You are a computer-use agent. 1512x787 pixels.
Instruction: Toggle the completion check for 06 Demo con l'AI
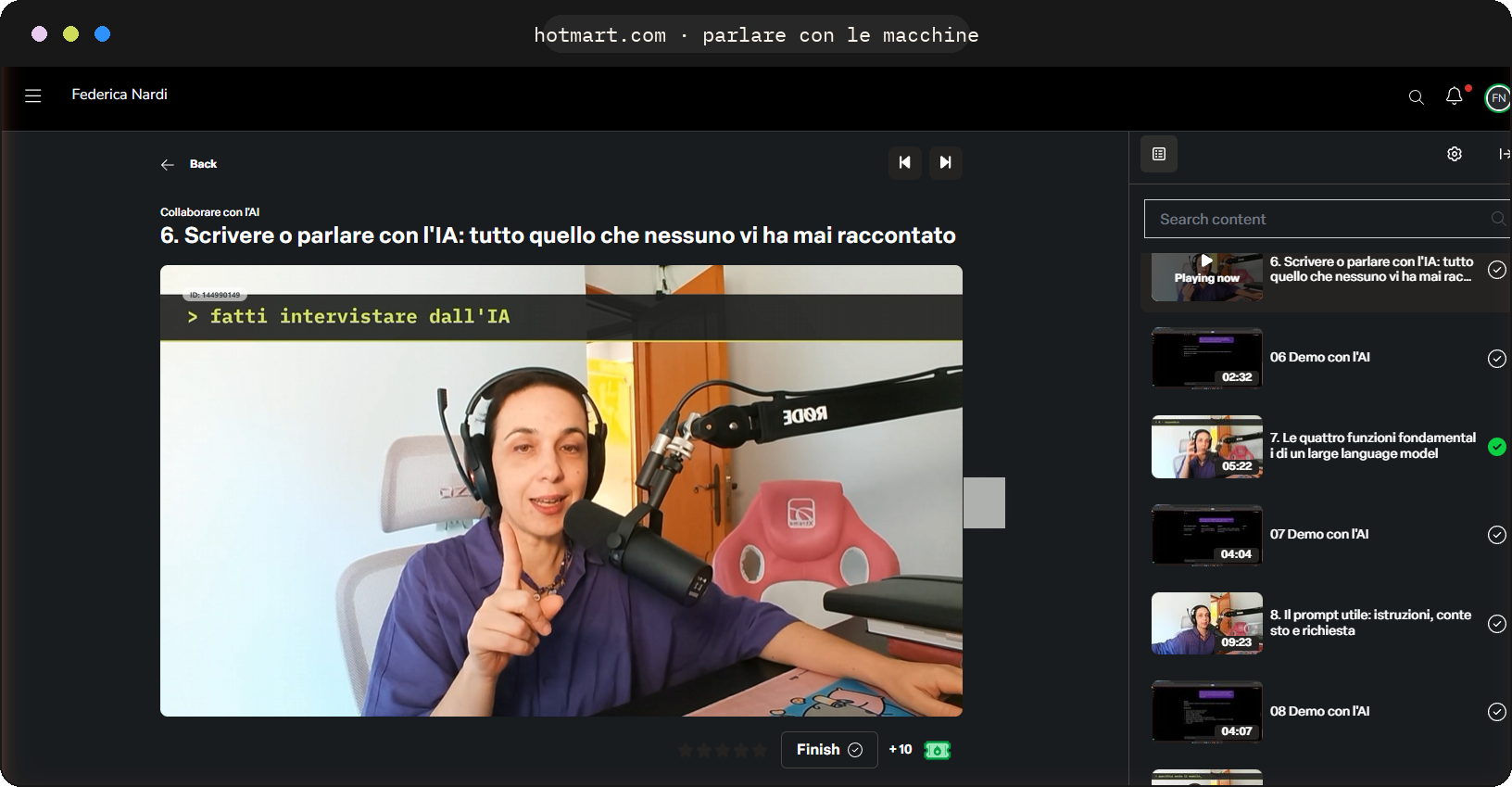[1497, 359]
